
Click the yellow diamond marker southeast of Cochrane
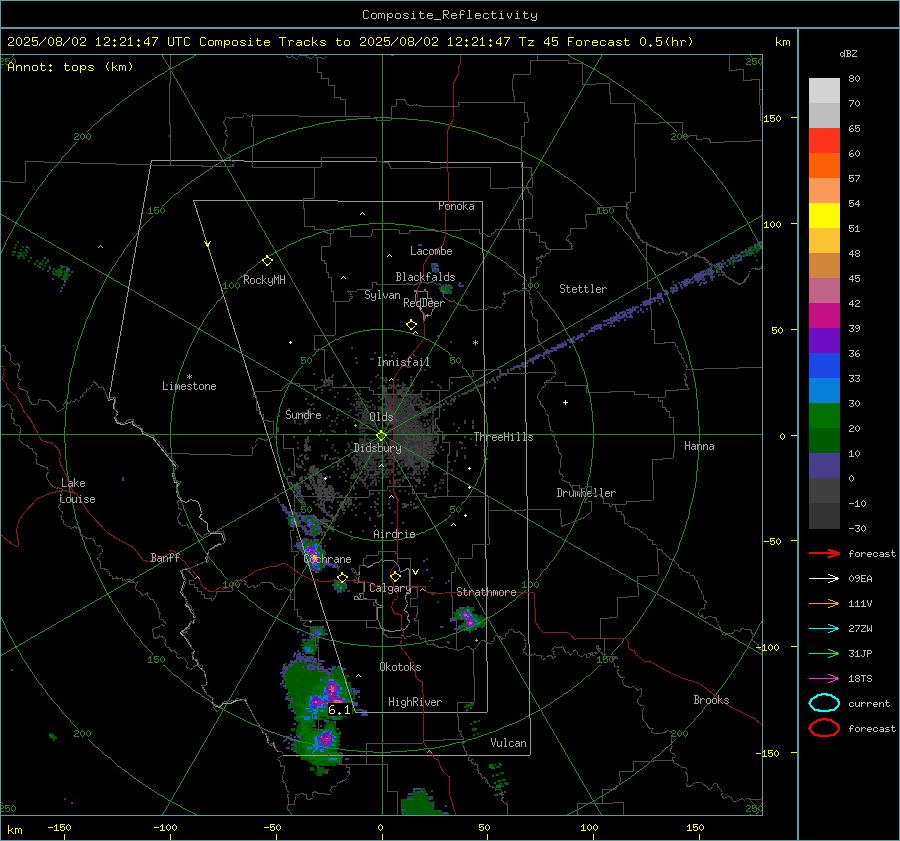[x=342, y=577]
